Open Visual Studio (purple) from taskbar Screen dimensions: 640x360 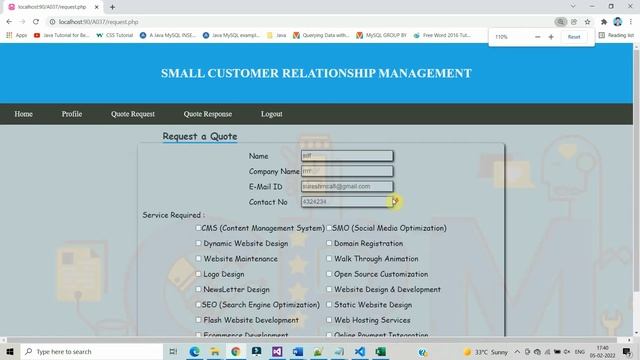(x=277, y=351)
